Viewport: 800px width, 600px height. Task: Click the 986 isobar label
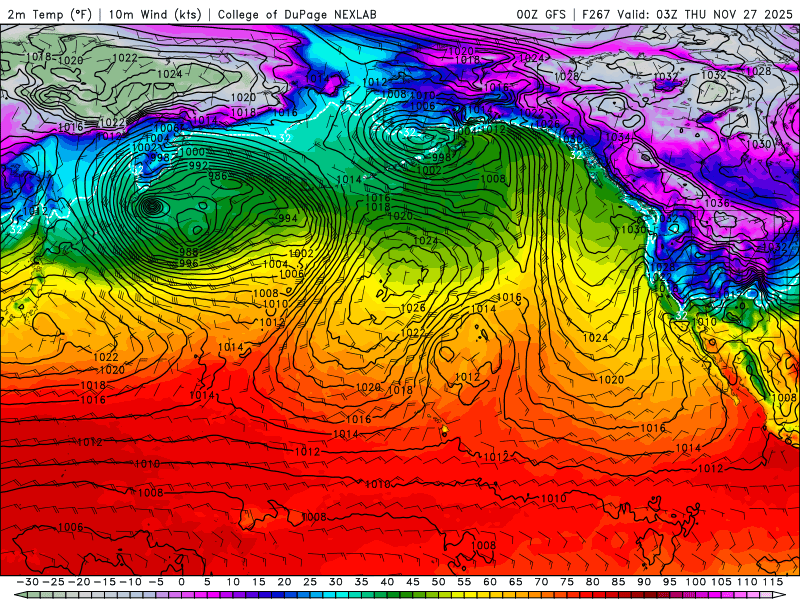click(218, 176)
